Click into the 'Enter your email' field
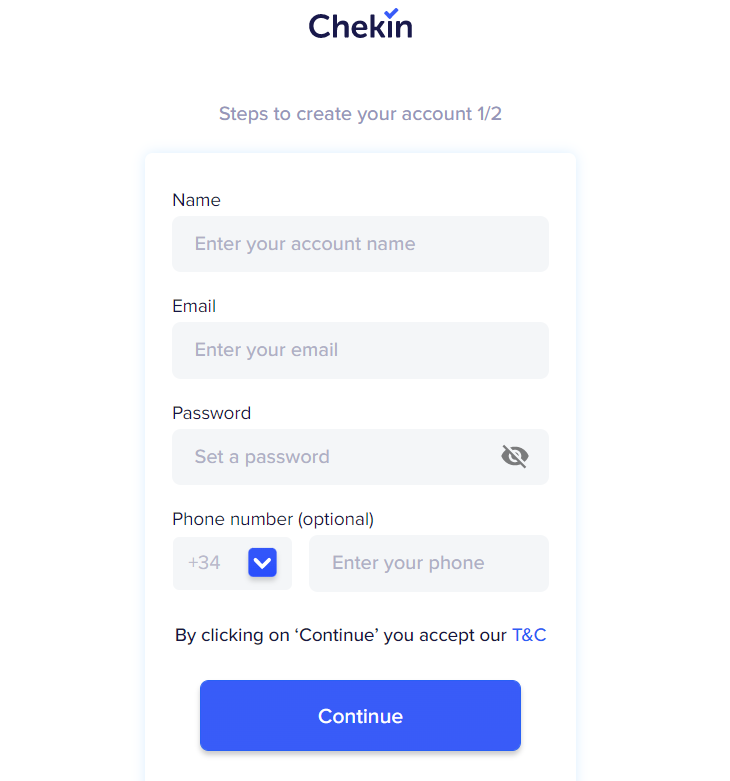The width and height of the screenshot is (730, 781). point(360,350)
